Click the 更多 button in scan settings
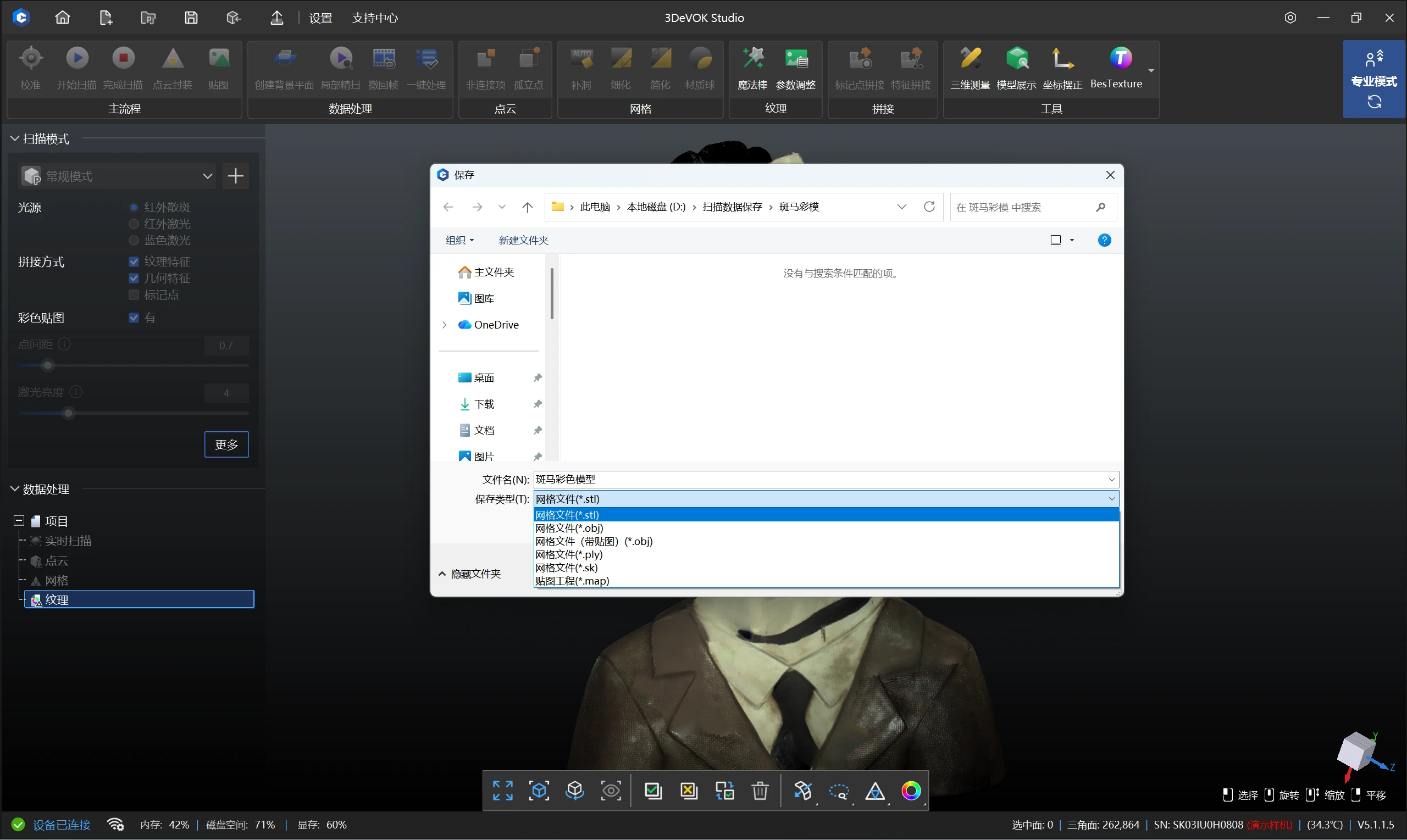The width and height of the screenshot is (1407, 840). coord(226,444)
